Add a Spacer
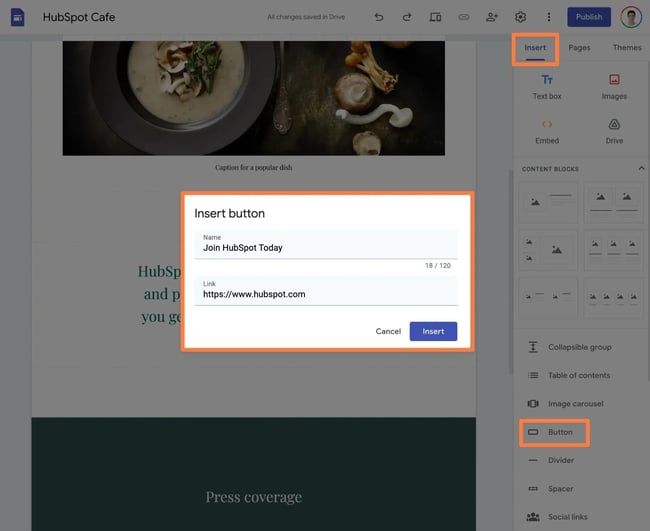 coord(551,489)
